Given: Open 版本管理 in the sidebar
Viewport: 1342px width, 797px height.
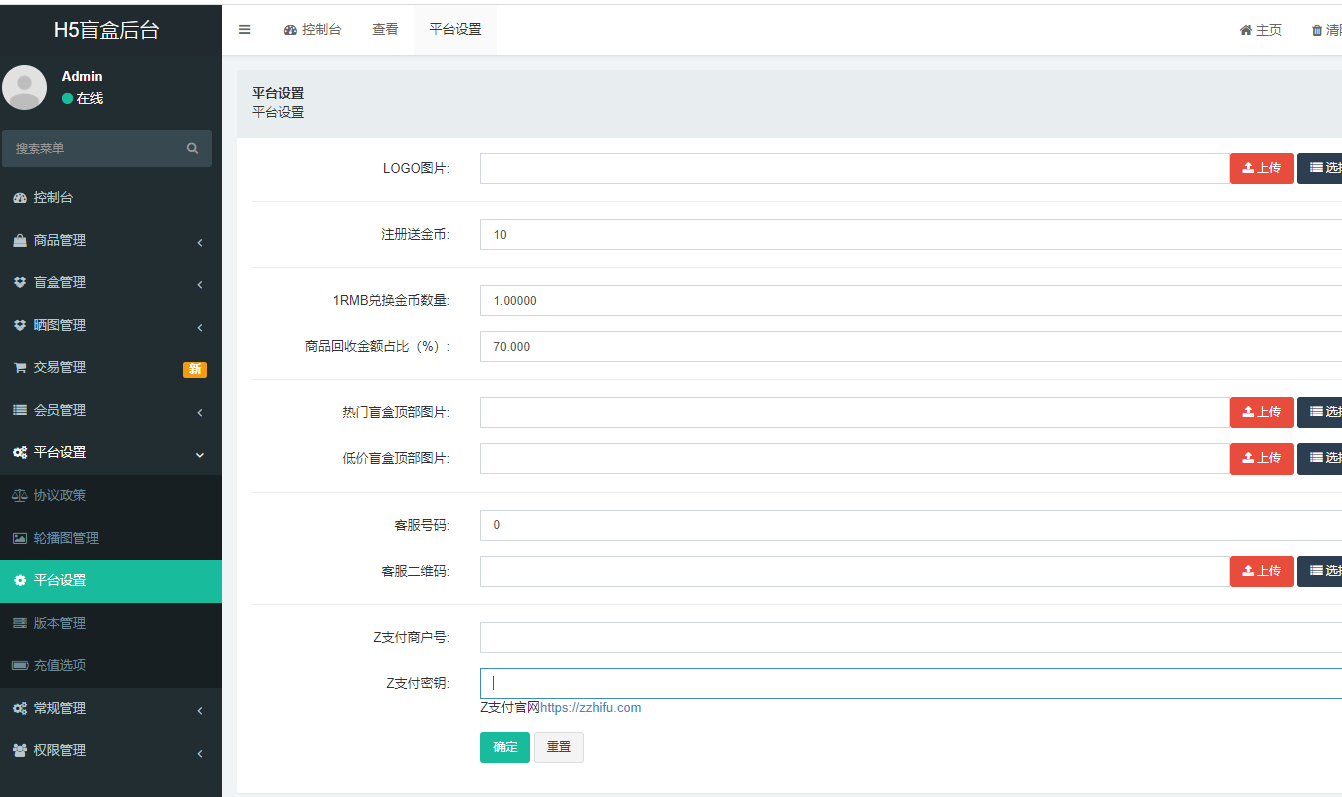Looking at the screenshot, I should [x=60, y=623].
